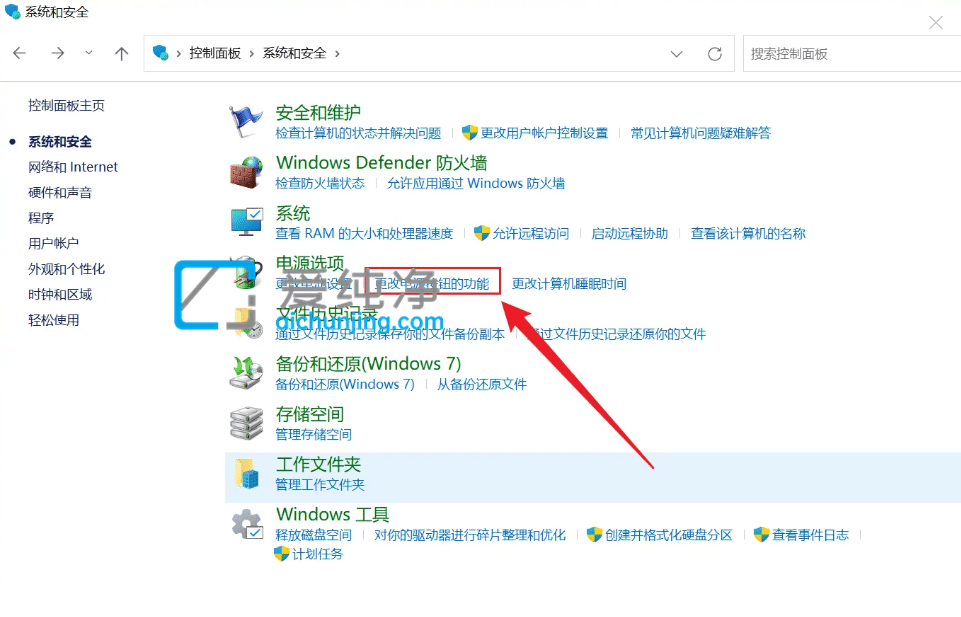Click the Control Panel icon in address bar

(161, 53)
